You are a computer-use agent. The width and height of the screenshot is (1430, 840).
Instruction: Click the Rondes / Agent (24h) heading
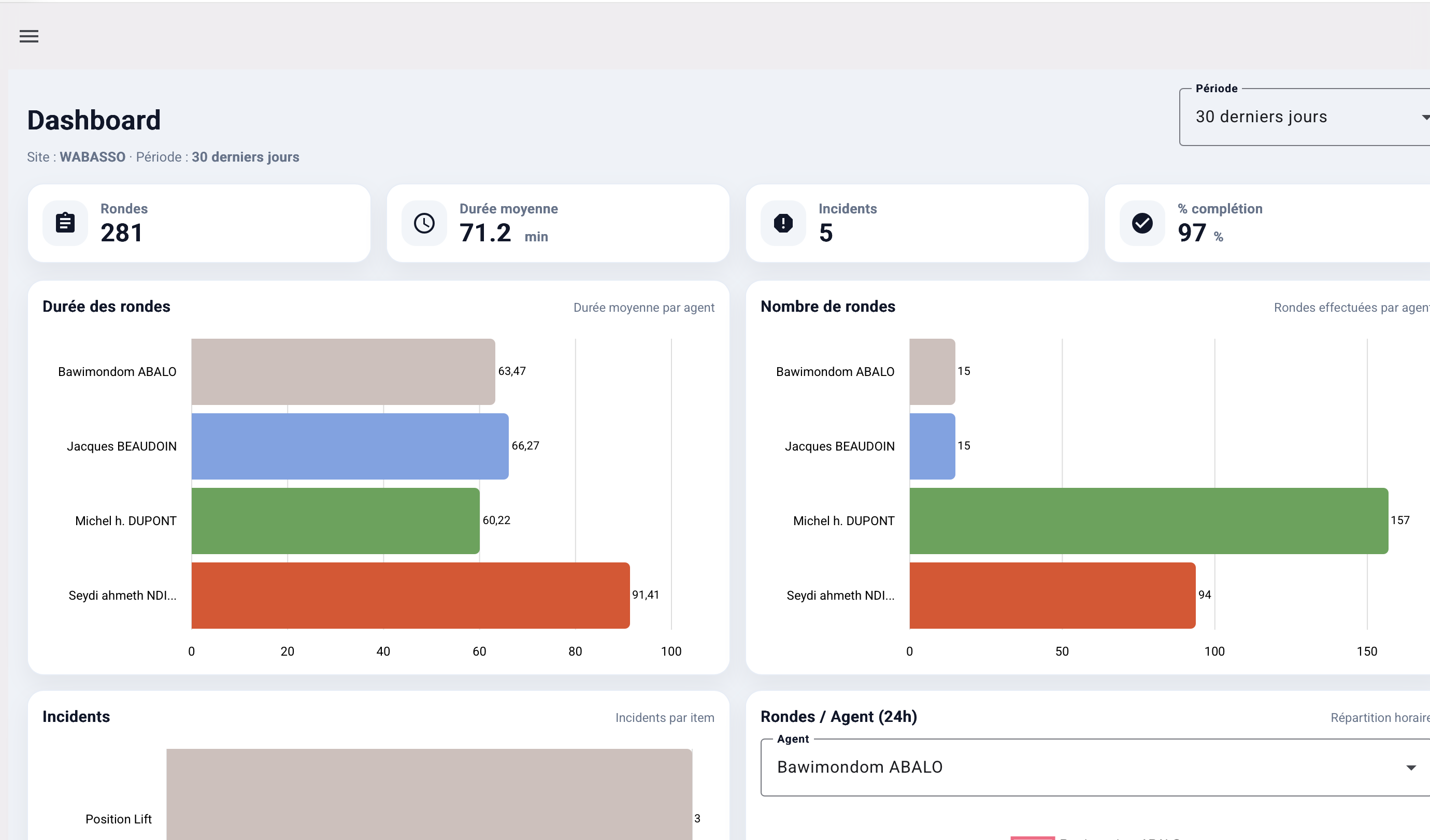(x=838, y=716)
